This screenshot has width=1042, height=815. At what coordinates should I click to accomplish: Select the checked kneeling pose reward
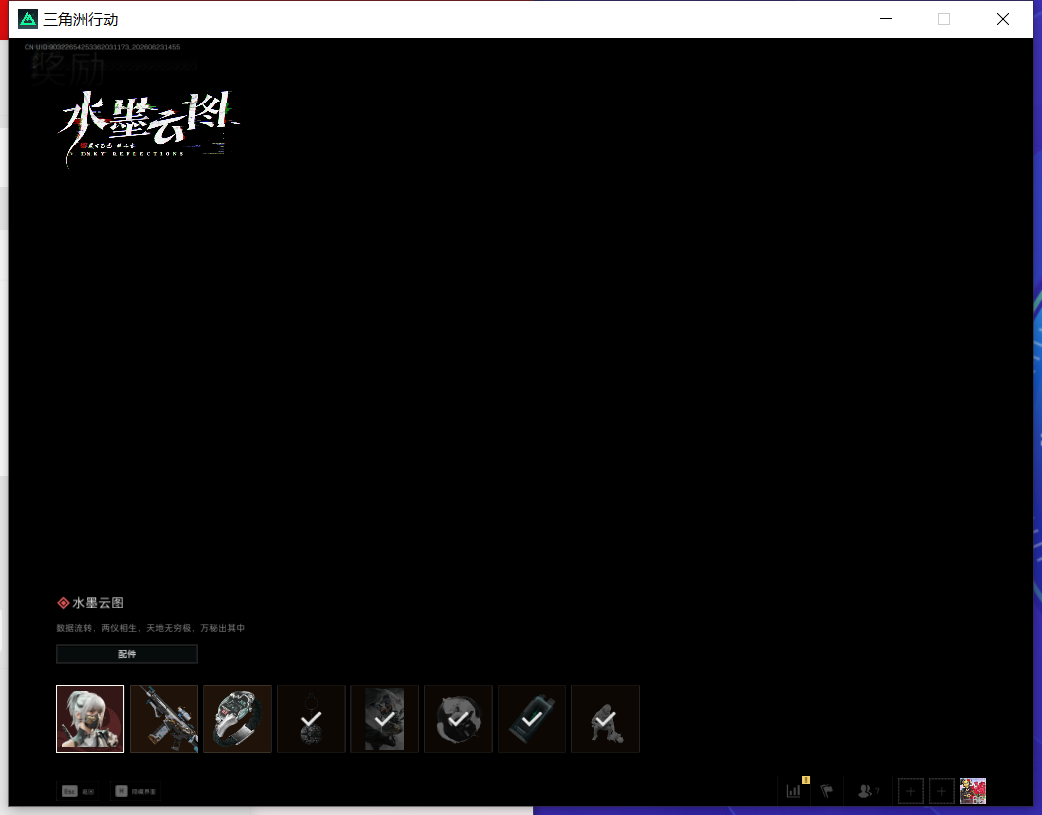pos(605,719)
